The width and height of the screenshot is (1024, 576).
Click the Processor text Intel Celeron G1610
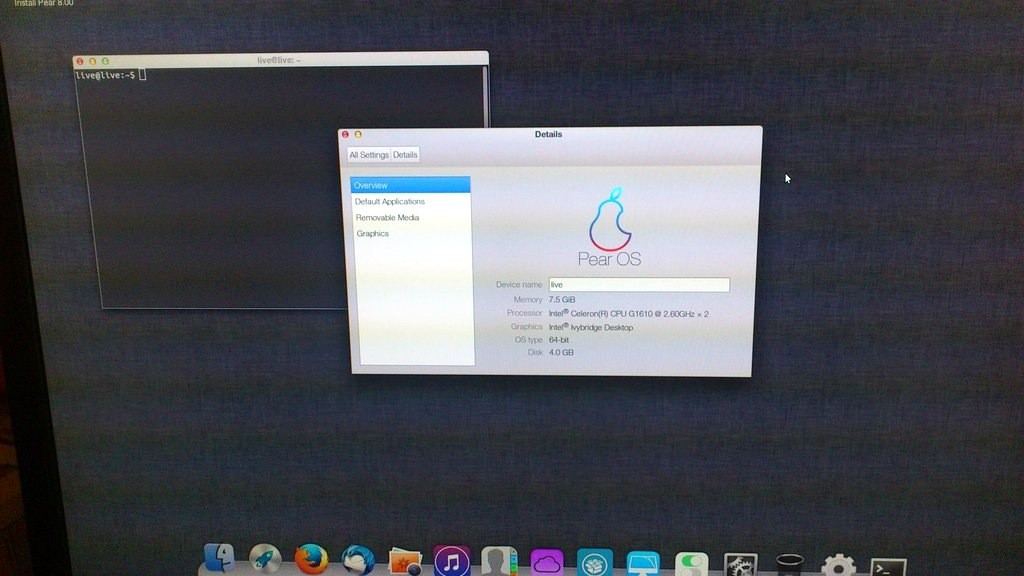(x=628, y=313)
